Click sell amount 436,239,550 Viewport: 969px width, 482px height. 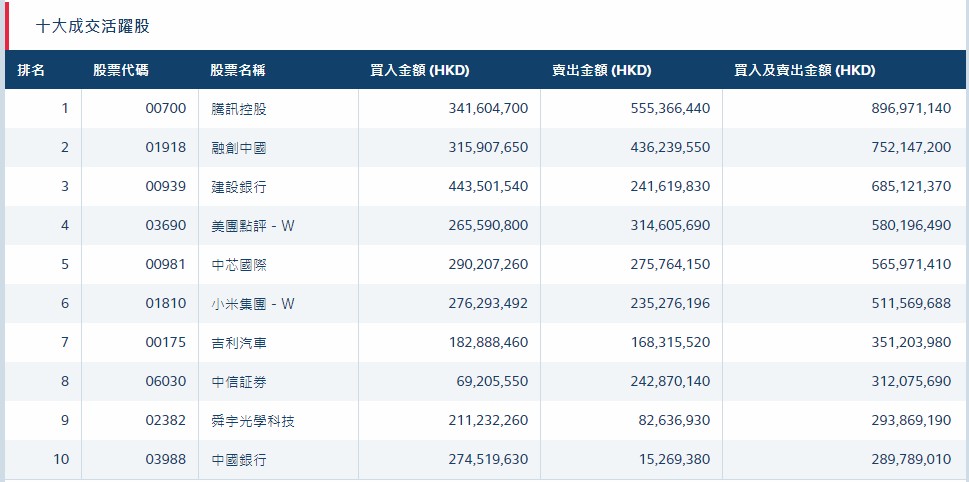671,148
